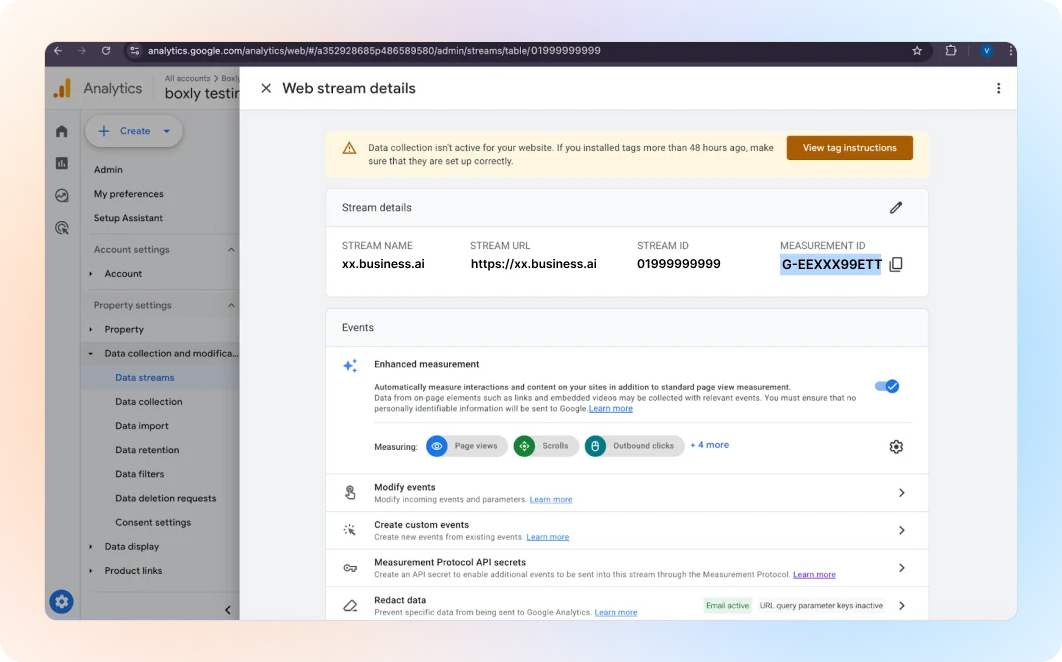Edit stream details with pencil icon

point(896,208)
